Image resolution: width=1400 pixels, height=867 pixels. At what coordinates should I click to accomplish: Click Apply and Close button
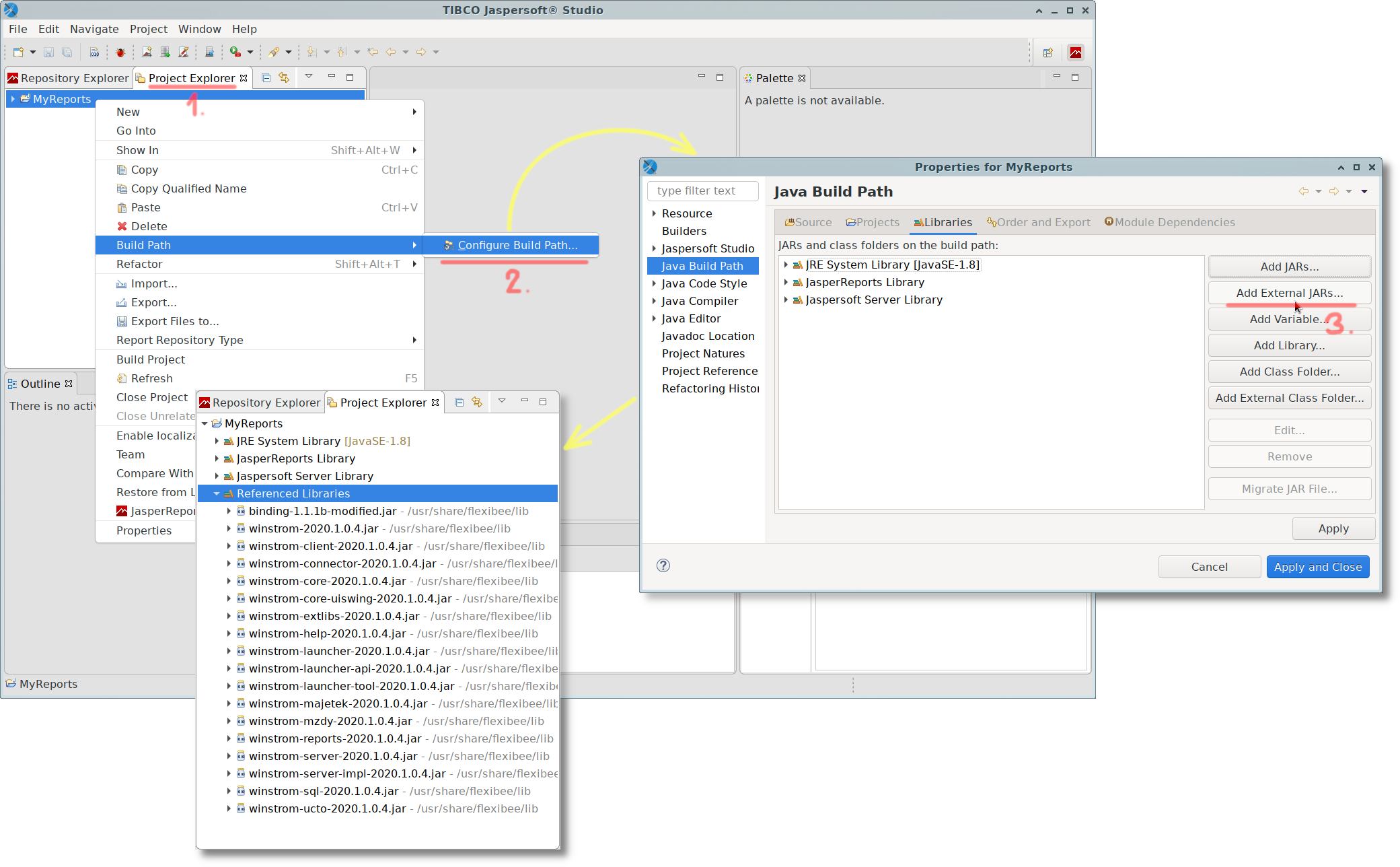pyautogui.click(x=1317, y=567)
